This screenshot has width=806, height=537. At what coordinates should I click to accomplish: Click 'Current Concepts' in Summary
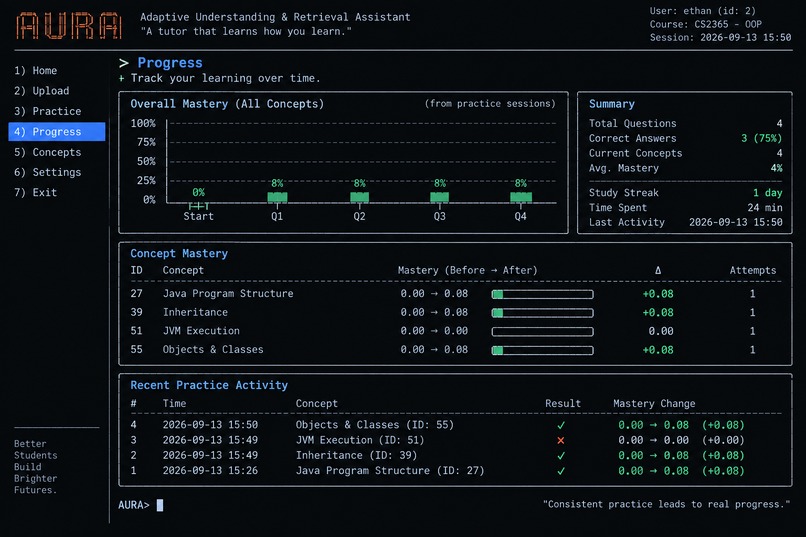(635, 153)
